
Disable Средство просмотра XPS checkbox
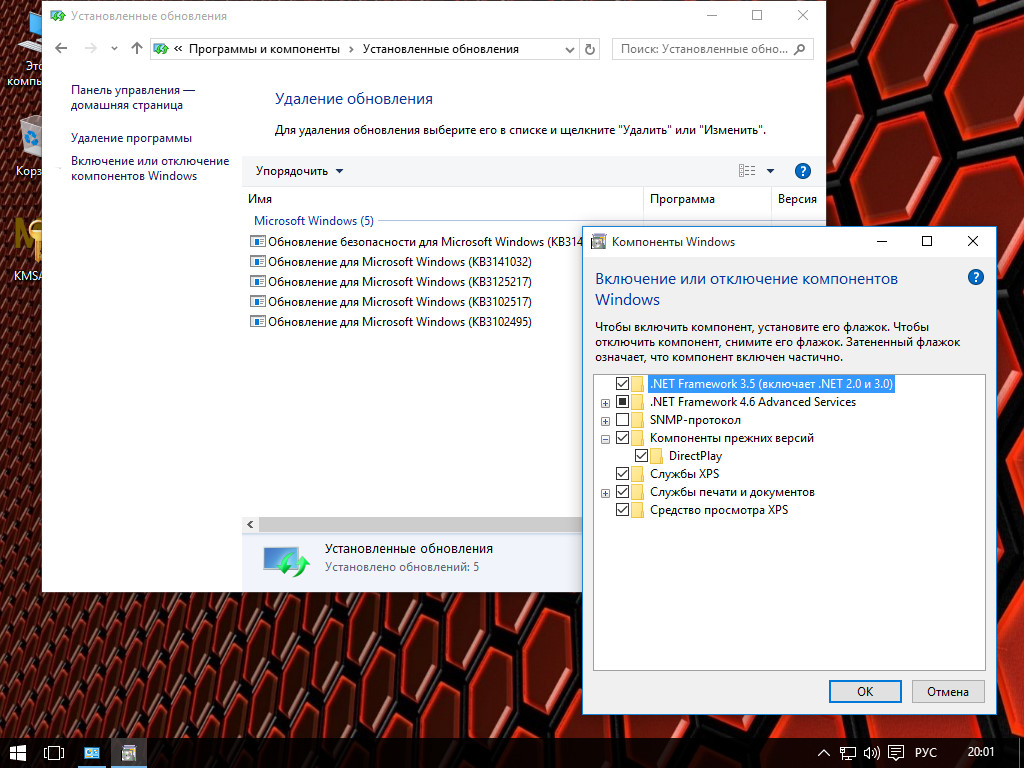[622, 510]
